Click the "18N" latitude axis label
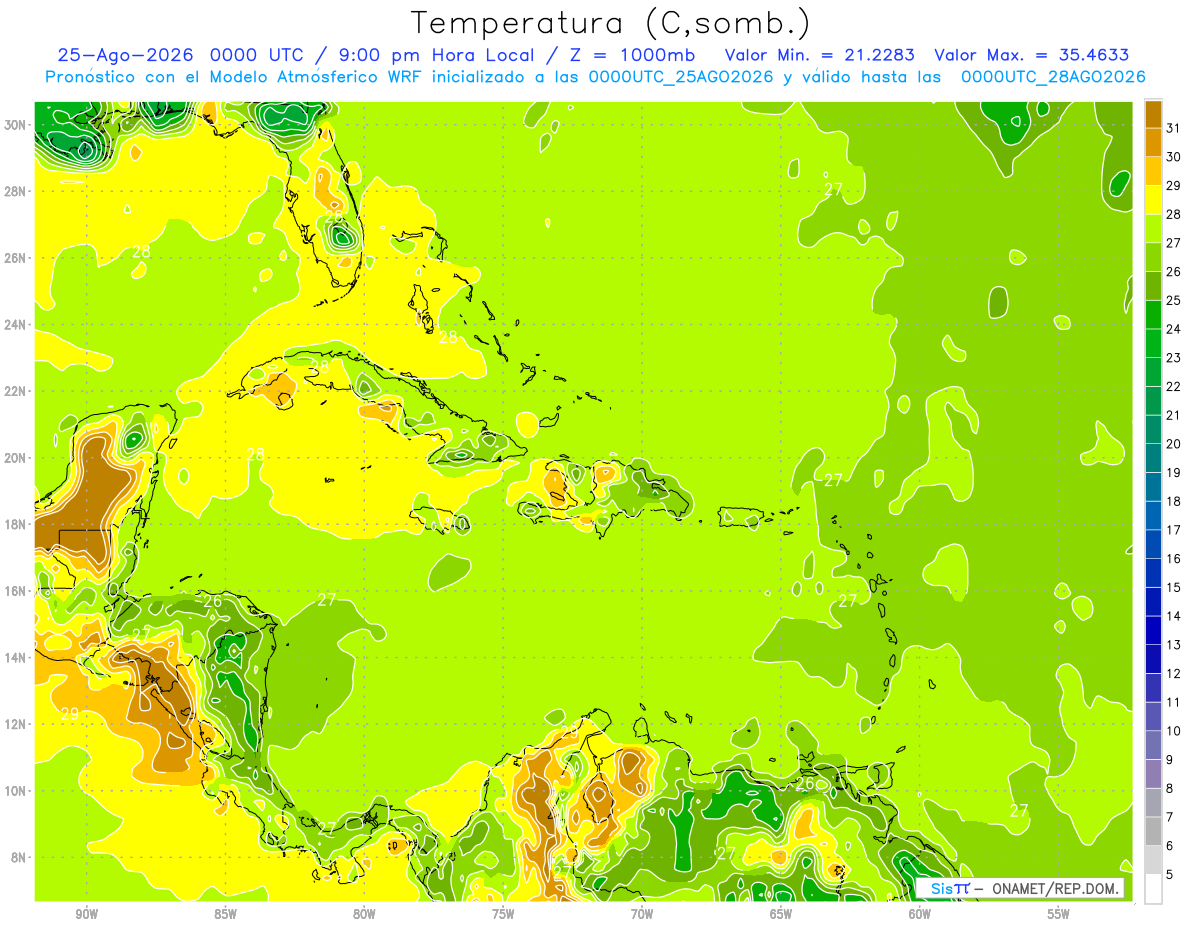Image resolution: width=1200 pixels, height=927 pixels. pos(16,524)
